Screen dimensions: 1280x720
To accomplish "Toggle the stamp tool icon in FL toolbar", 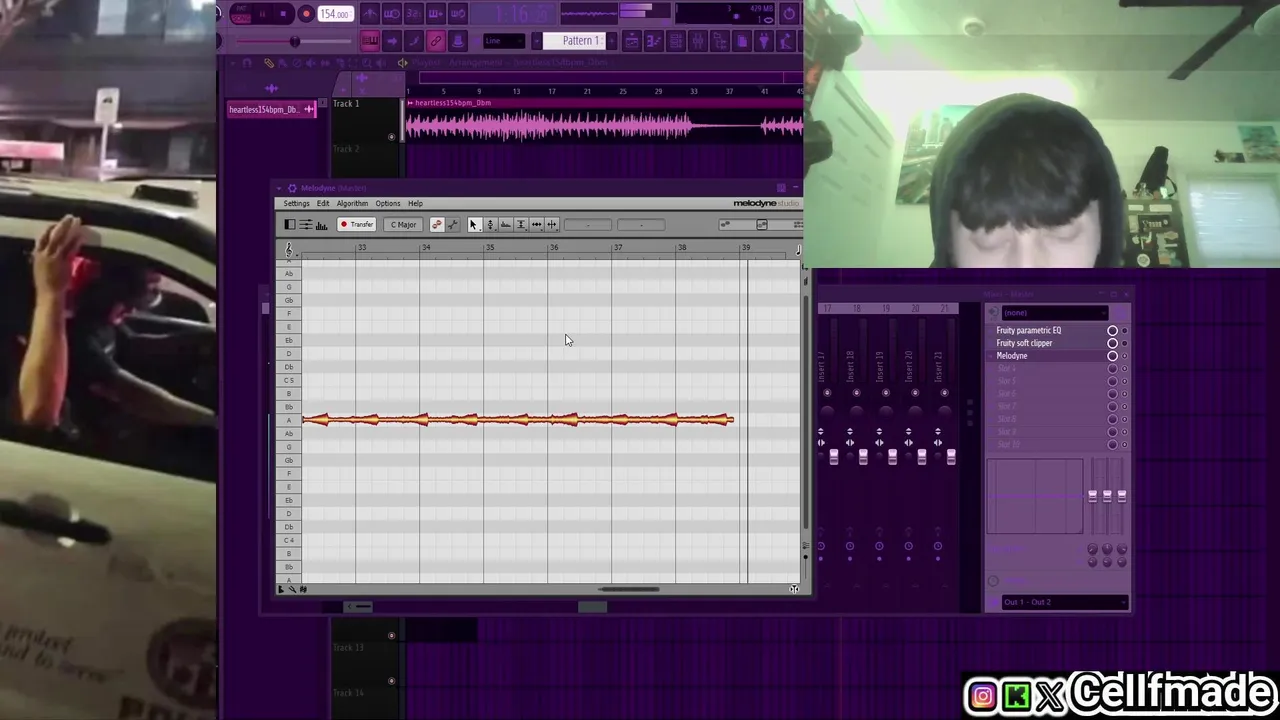I will 457,41.
